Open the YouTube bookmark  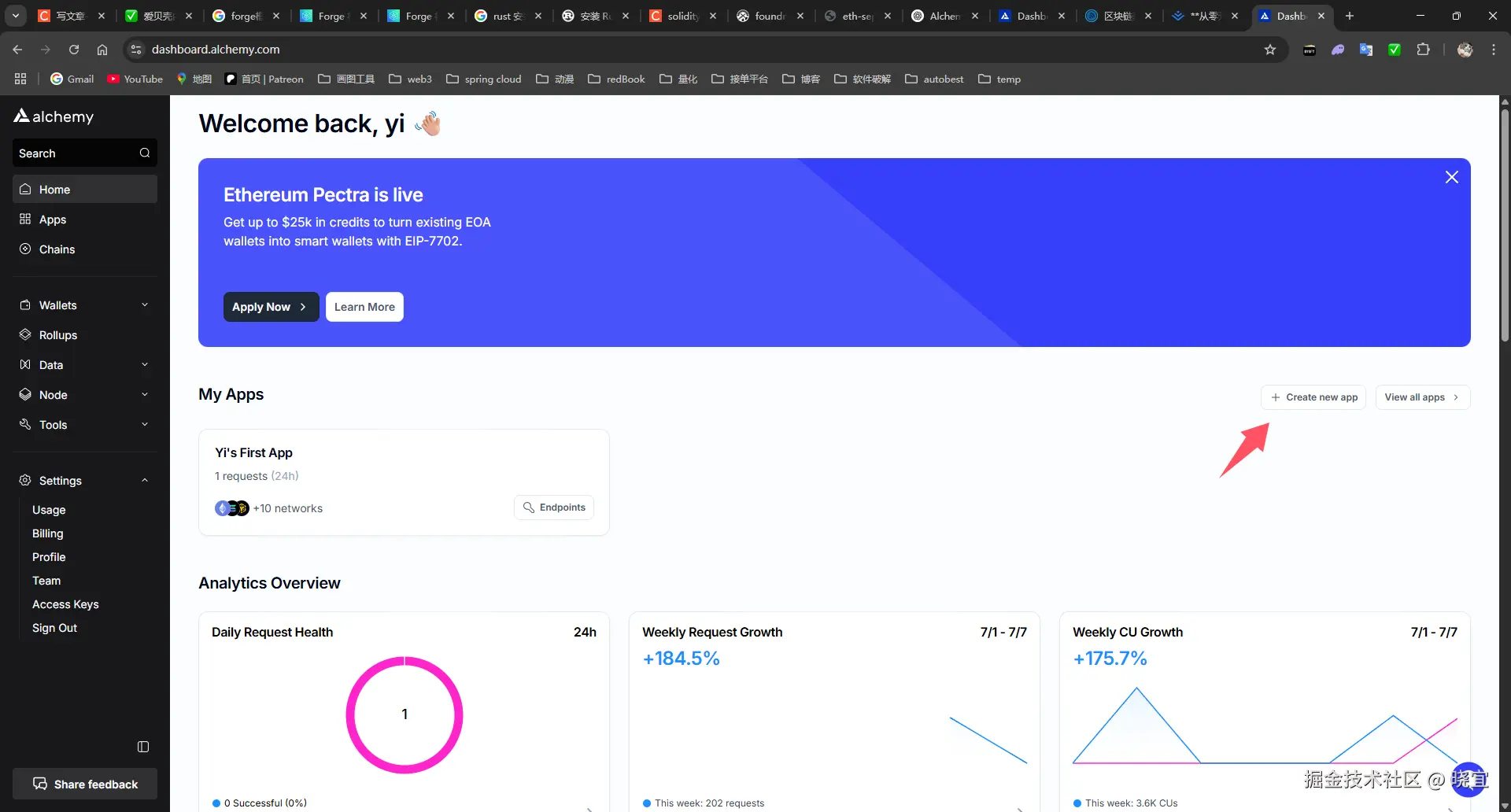[x=135, y=79]
